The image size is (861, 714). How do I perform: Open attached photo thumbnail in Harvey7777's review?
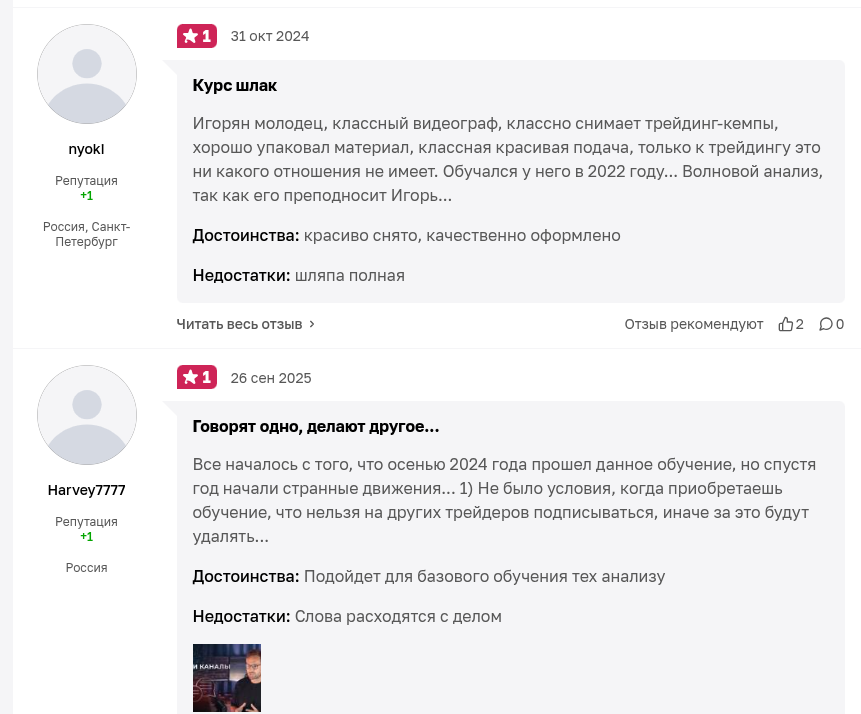point(227,677)
